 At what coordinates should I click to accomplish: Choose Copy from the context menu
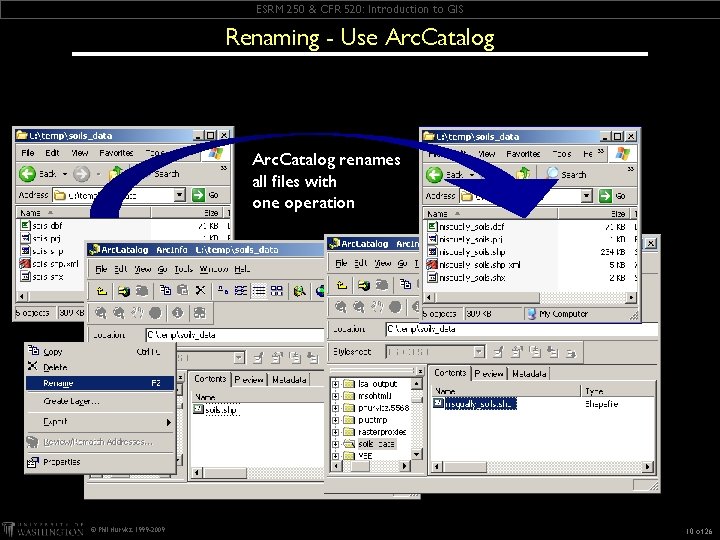pos(100,352)
